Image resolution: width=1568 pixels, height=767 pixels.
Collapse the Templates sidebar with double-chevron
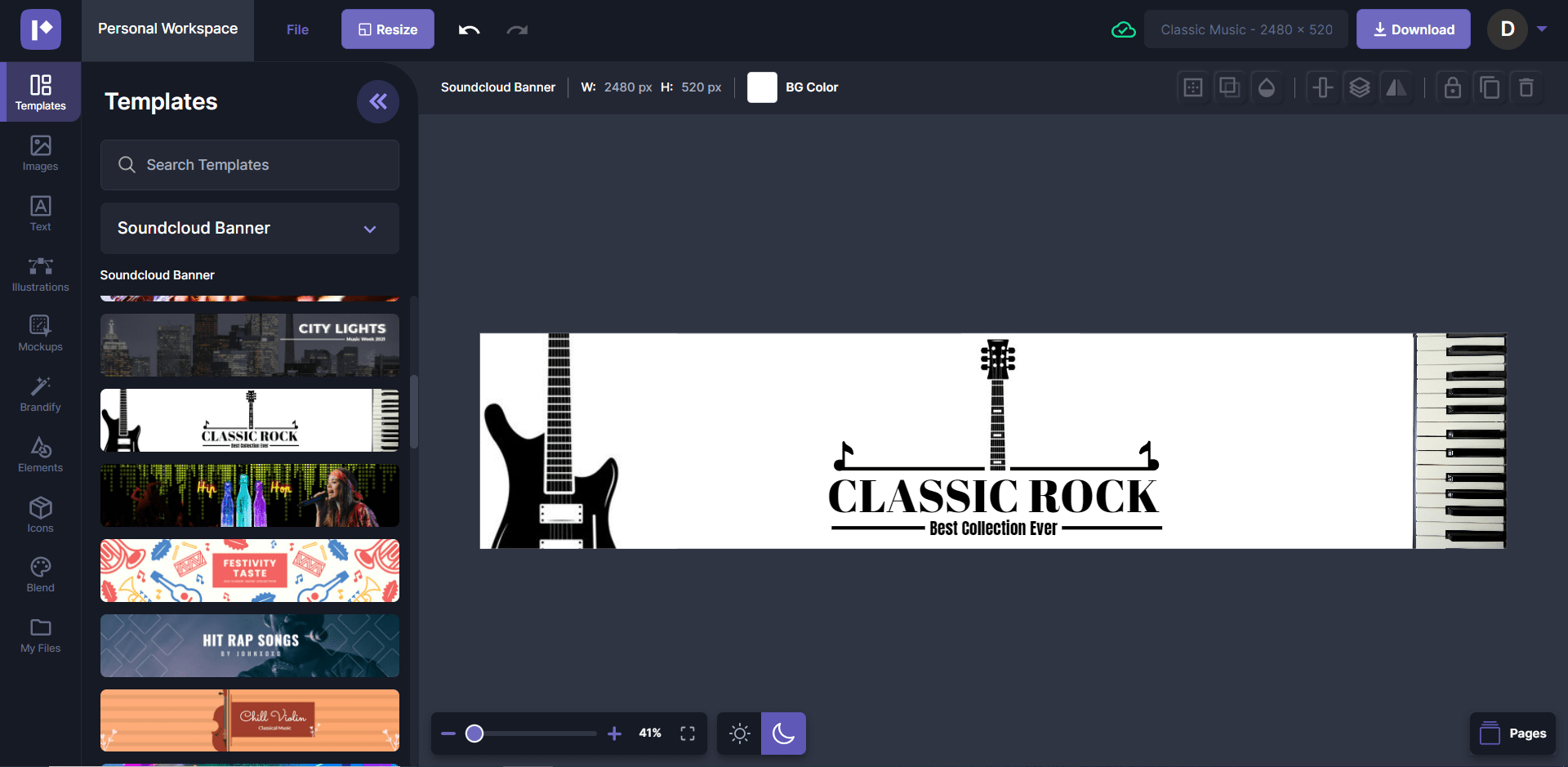pyautogui.click(x=377, y=101)
